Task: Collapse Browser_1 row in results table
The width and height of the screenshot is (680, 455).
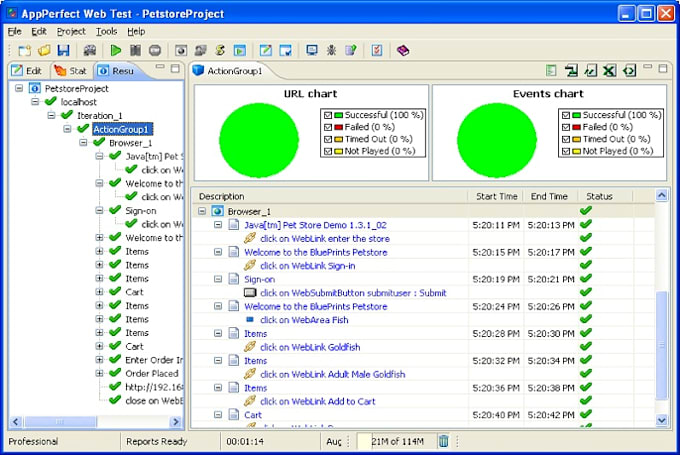Action: [x=202, y=211]
